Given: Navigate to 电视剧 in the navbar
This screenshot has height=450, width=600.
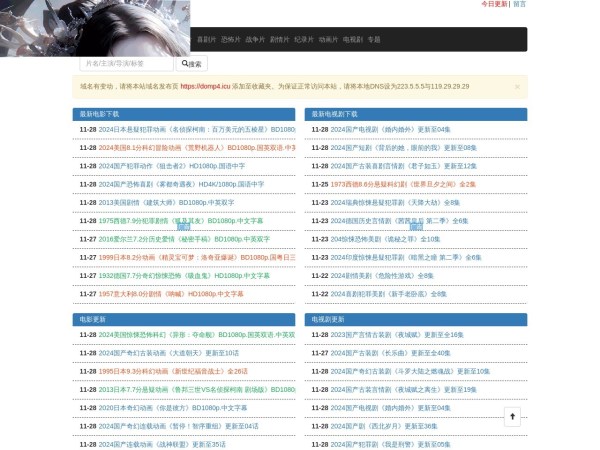Looking at the screenshot, I should point(352,40).
